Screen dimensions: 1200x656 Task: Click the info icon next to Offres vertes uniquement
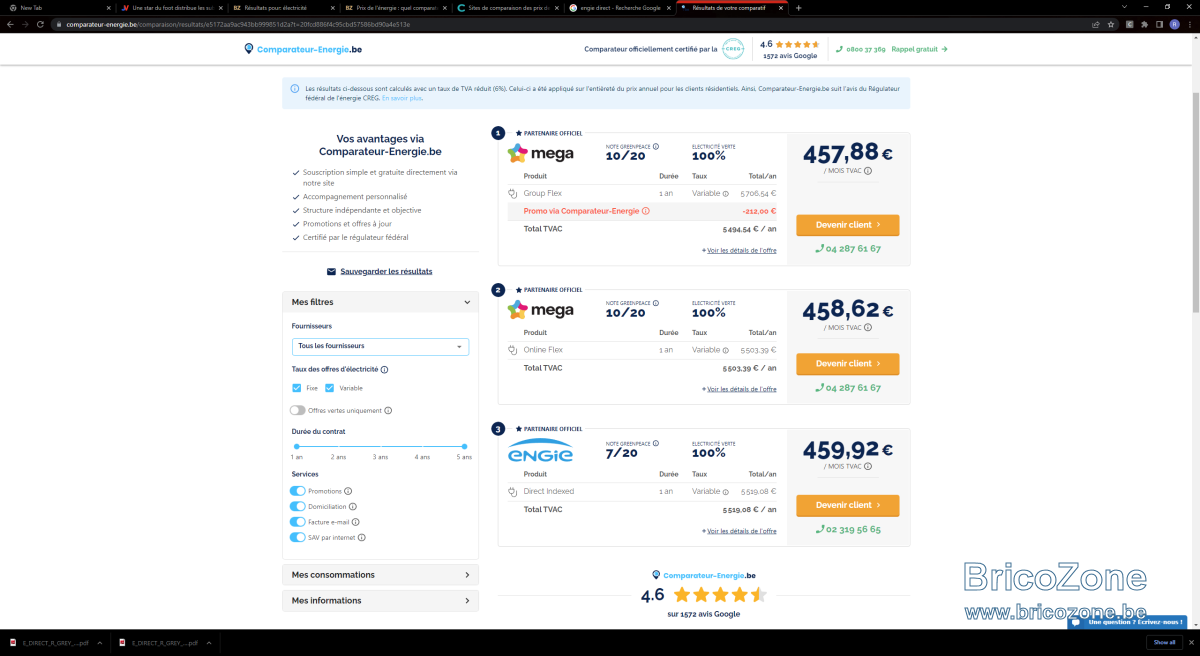click(x=388, y=410)
